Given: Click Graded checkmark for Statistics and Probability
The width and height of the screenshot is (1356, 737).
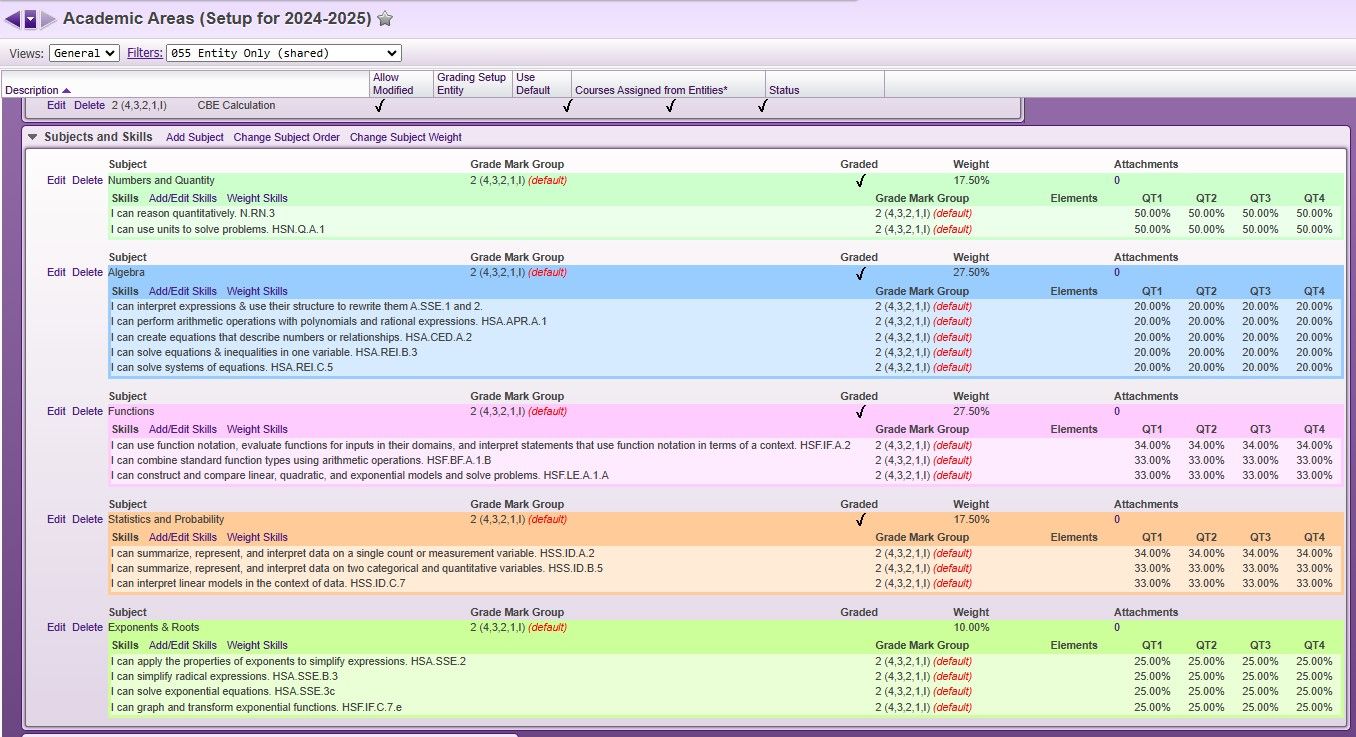Looking at the screenshot, I should [860, 520].
